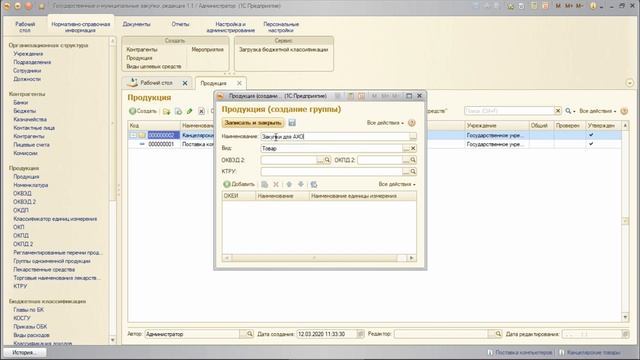
Task: Clear the Вид field with its X icon
Action: pos(413,149)
